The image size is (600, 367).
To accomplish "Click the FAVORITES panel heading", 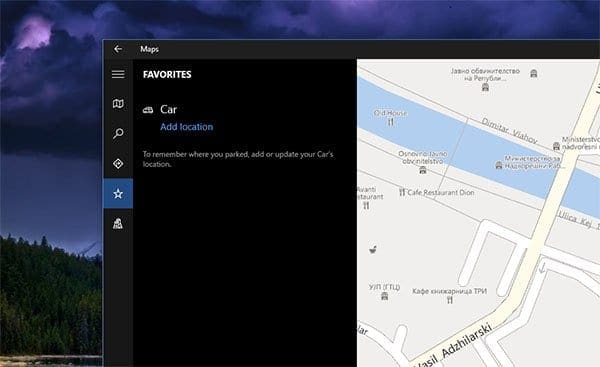I will pos(167,74).
